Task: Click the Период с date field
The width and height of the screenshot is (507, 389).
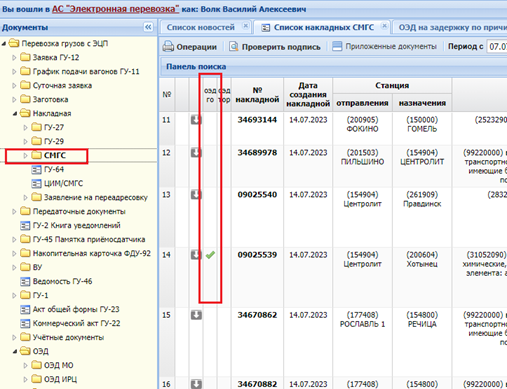Action: 497,47
